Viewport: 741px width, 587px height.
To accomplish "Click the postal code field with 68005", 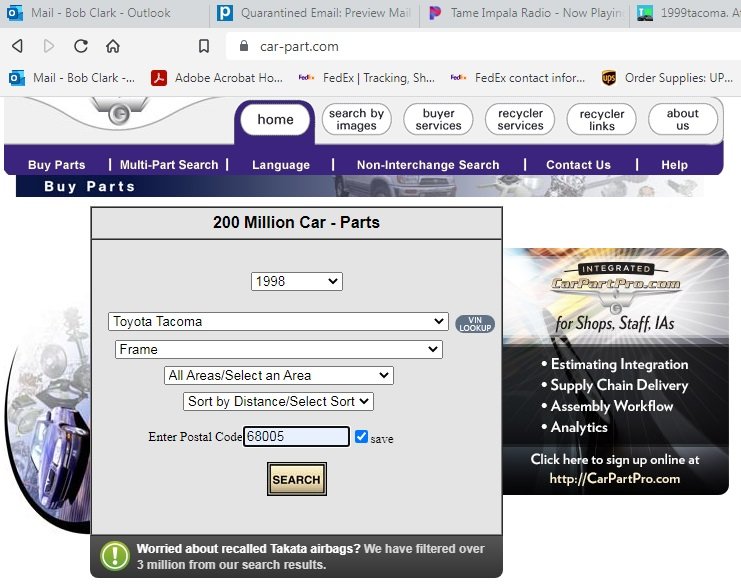I will (296, 436).
